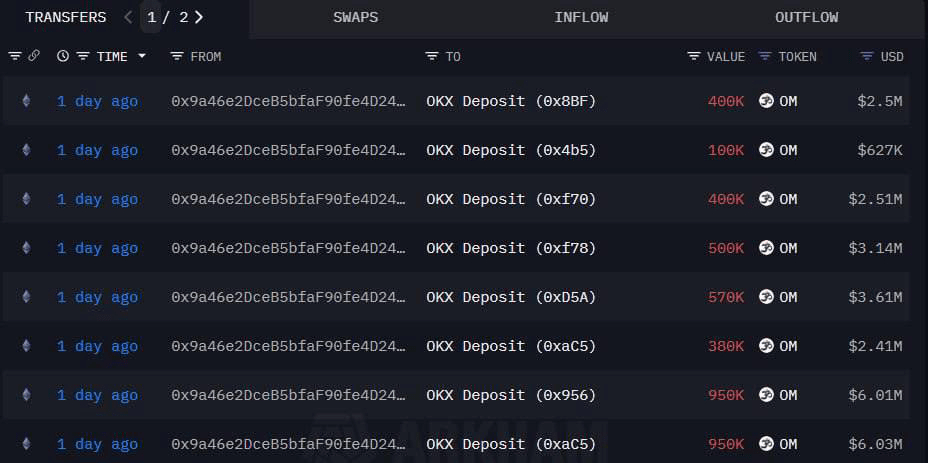928x463 pixels.
Task: Click the link icon in the header
Action: click(34, 56)
